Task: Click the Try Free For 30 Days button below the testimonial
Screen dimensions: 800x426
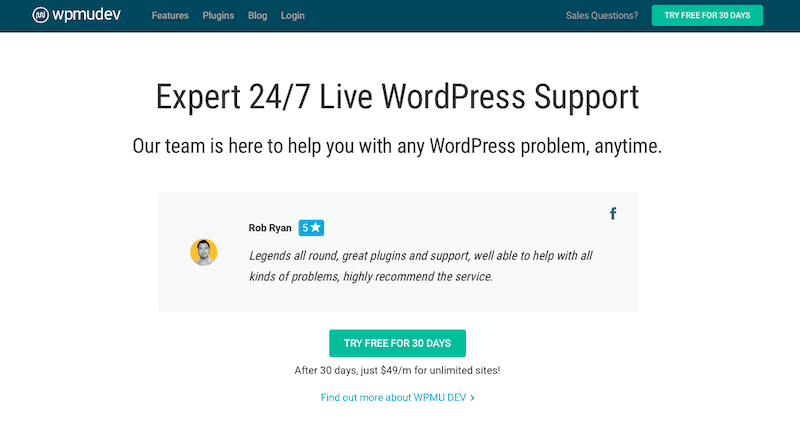Action: [x=397, y=343]
